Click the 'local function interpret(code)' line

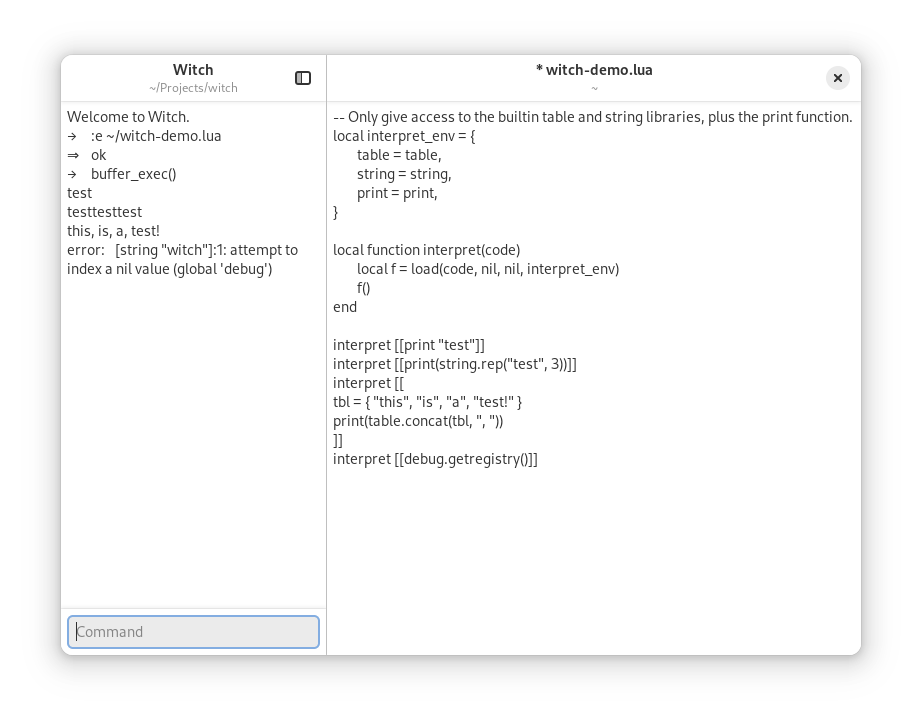pyautogui.click(x=426, y=250)
